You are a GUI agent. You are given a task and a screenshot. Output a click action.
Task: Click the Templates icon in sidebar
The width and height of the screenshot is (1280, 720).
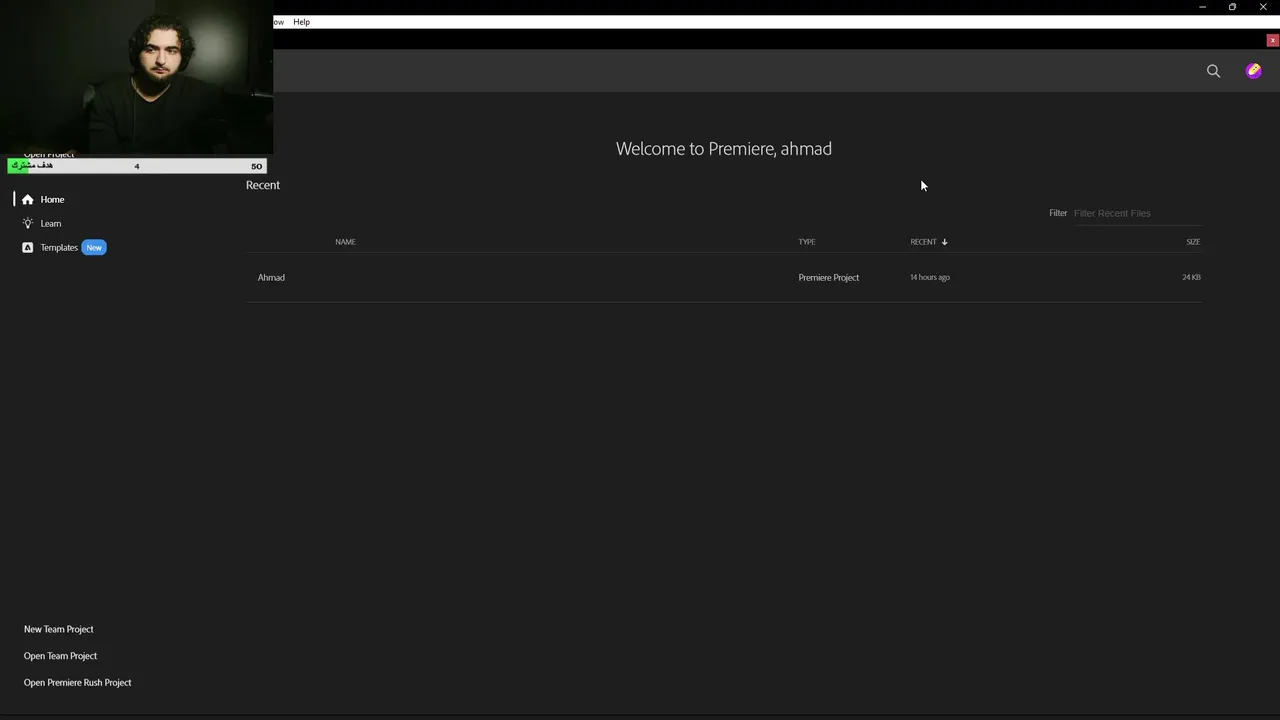[x=28, y=247]
